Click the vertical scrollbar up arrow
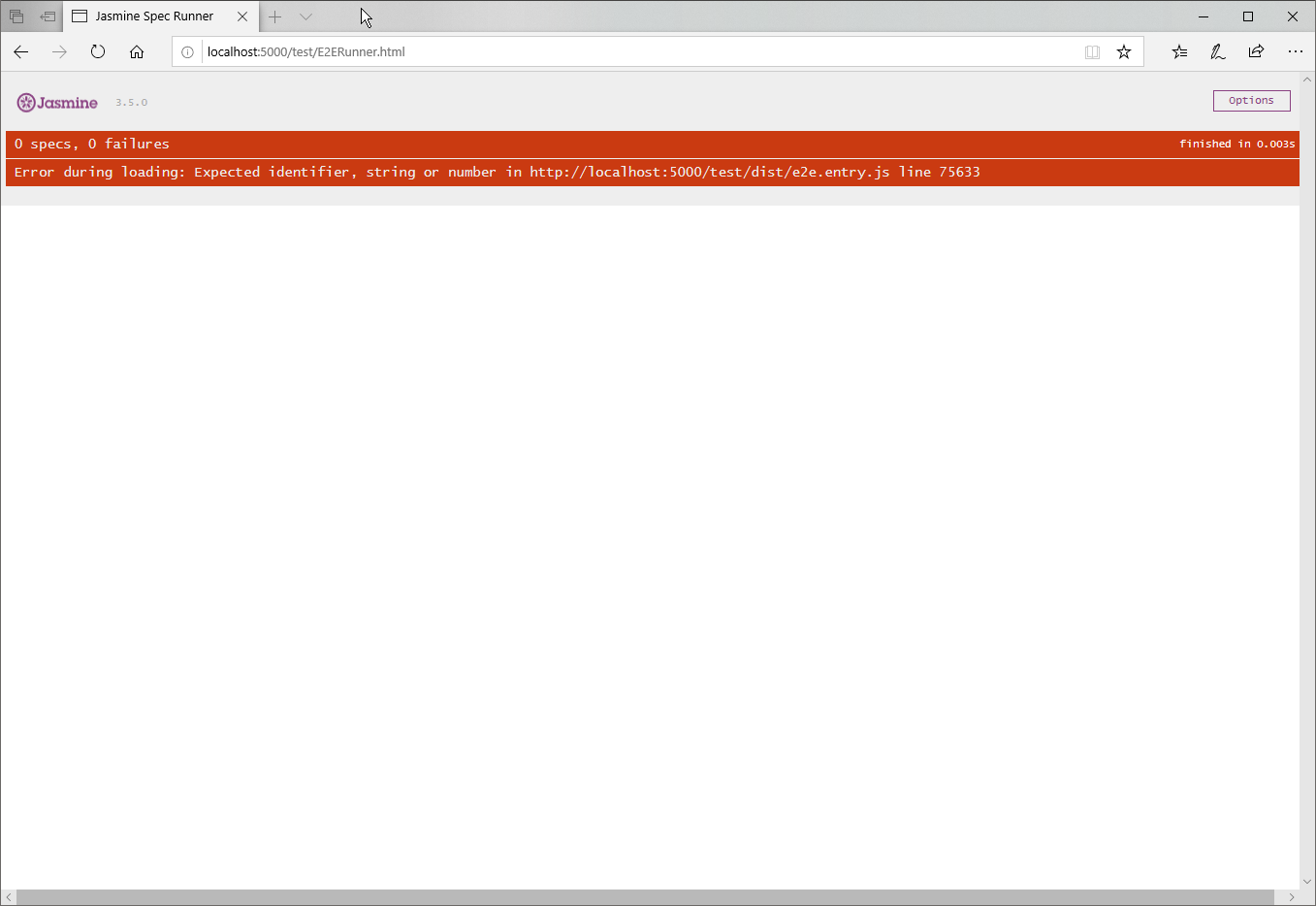 [x=1307, y=80]
